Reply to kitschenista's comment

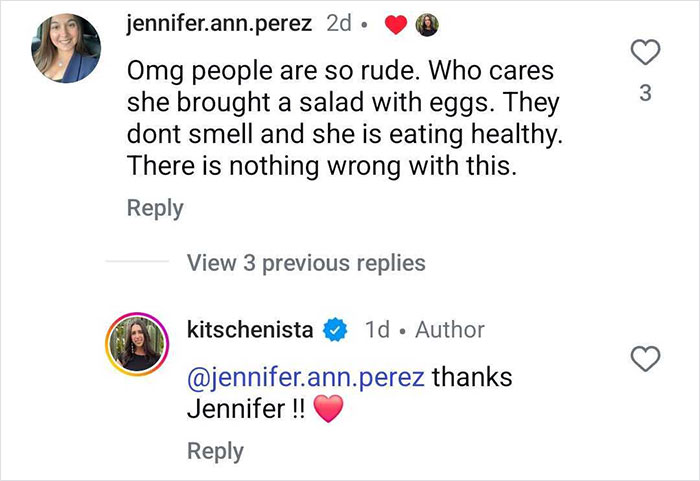click(x=215, y=452)
